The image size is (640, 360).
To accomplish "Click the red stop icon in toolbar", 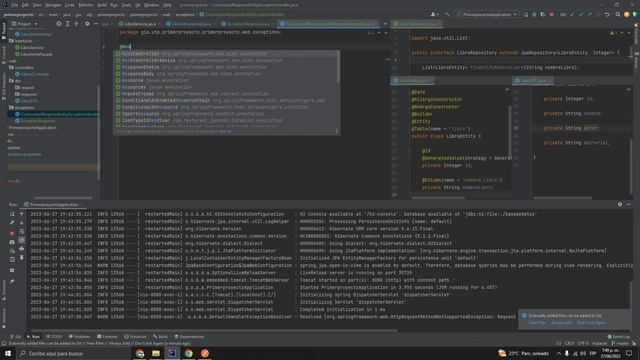I will tap(552, 14).
